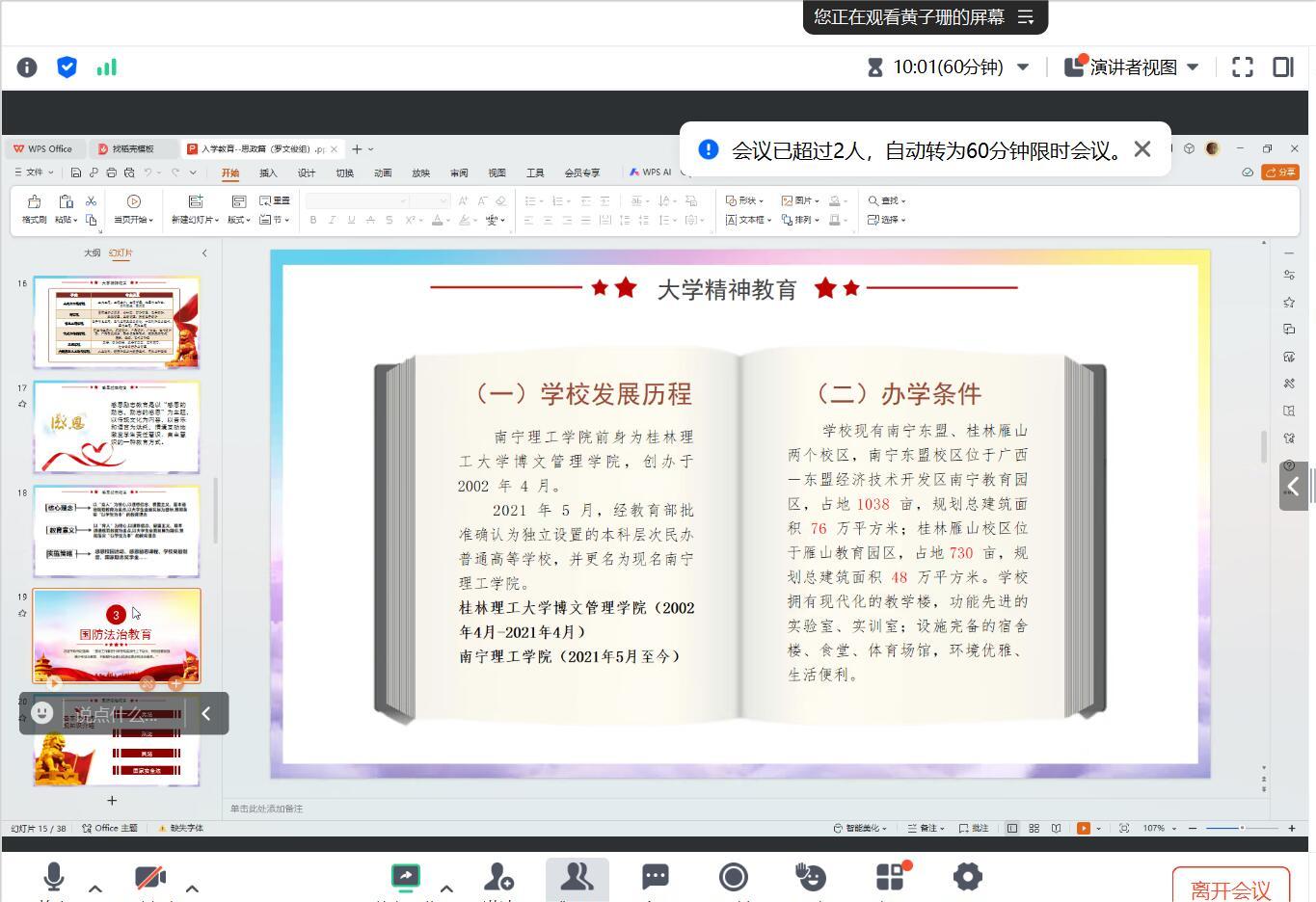Click the Leave Meeting (离开会议) button
Screen dimensions: 1316x902
point(1229,889)
